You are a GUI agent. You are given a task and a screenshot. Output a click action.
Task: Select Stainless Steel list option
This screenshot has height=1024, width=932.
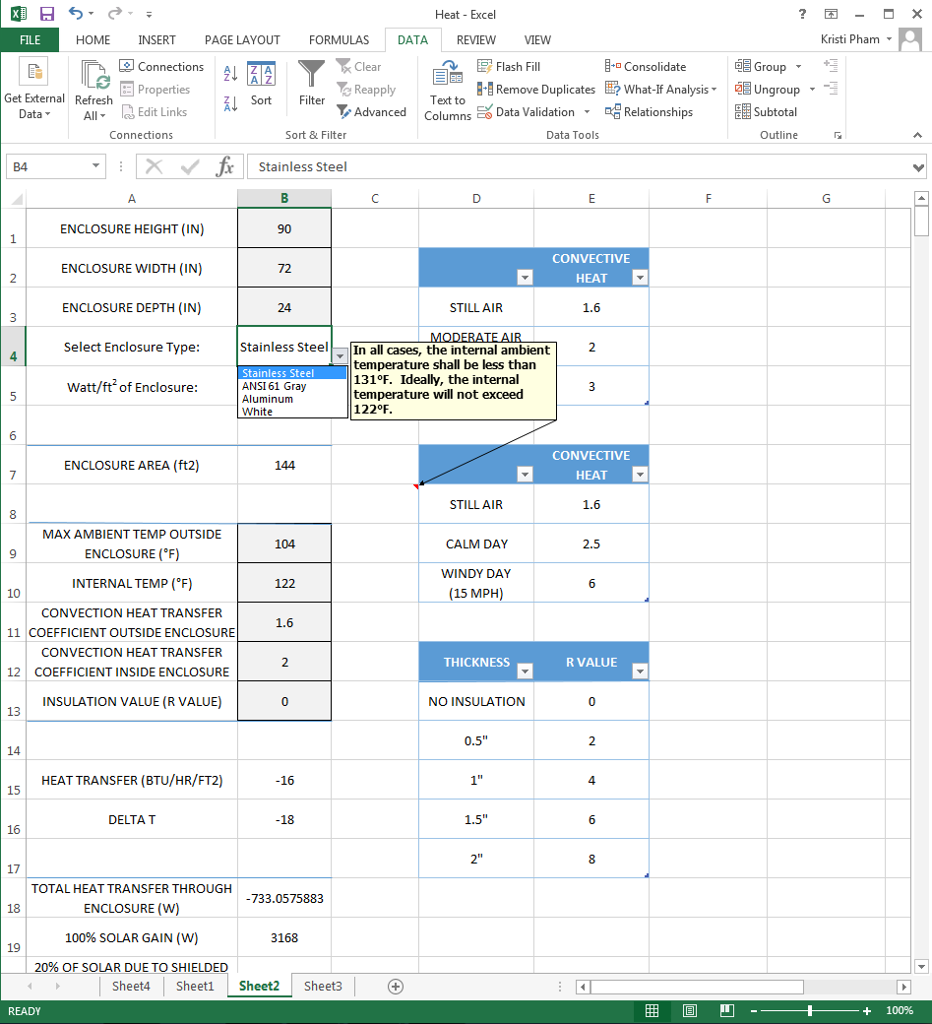click(292, 373)
